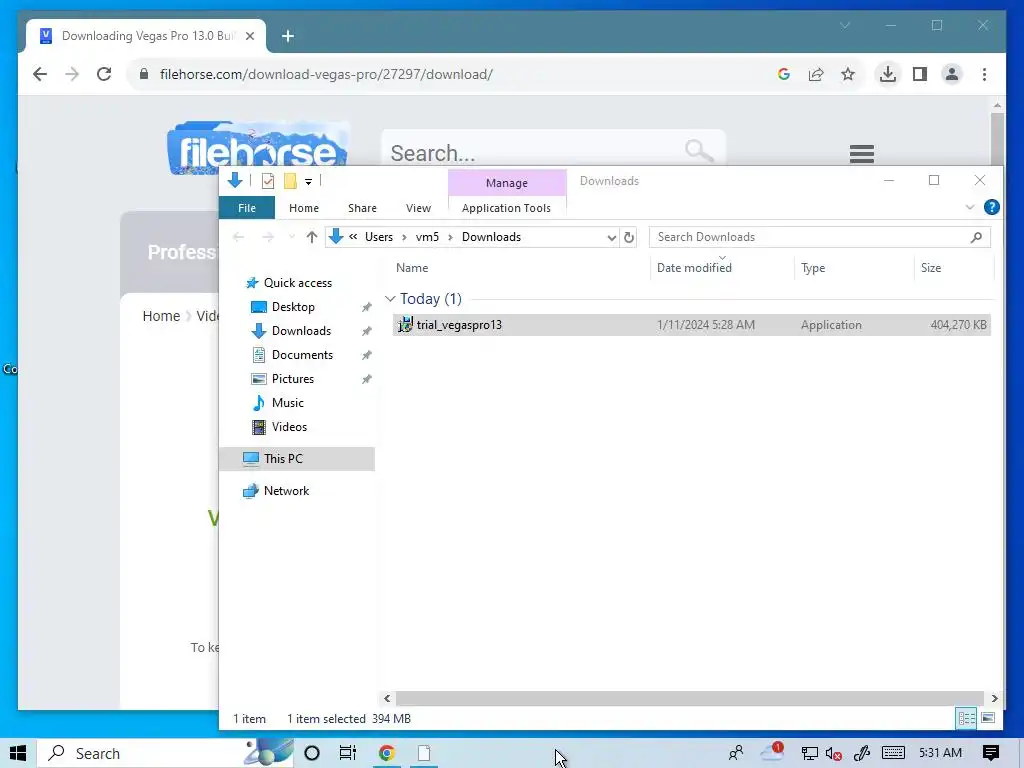Open Documents in the navigation pane
This screenshot has height=768, width=1024.
tap(302, 355)
